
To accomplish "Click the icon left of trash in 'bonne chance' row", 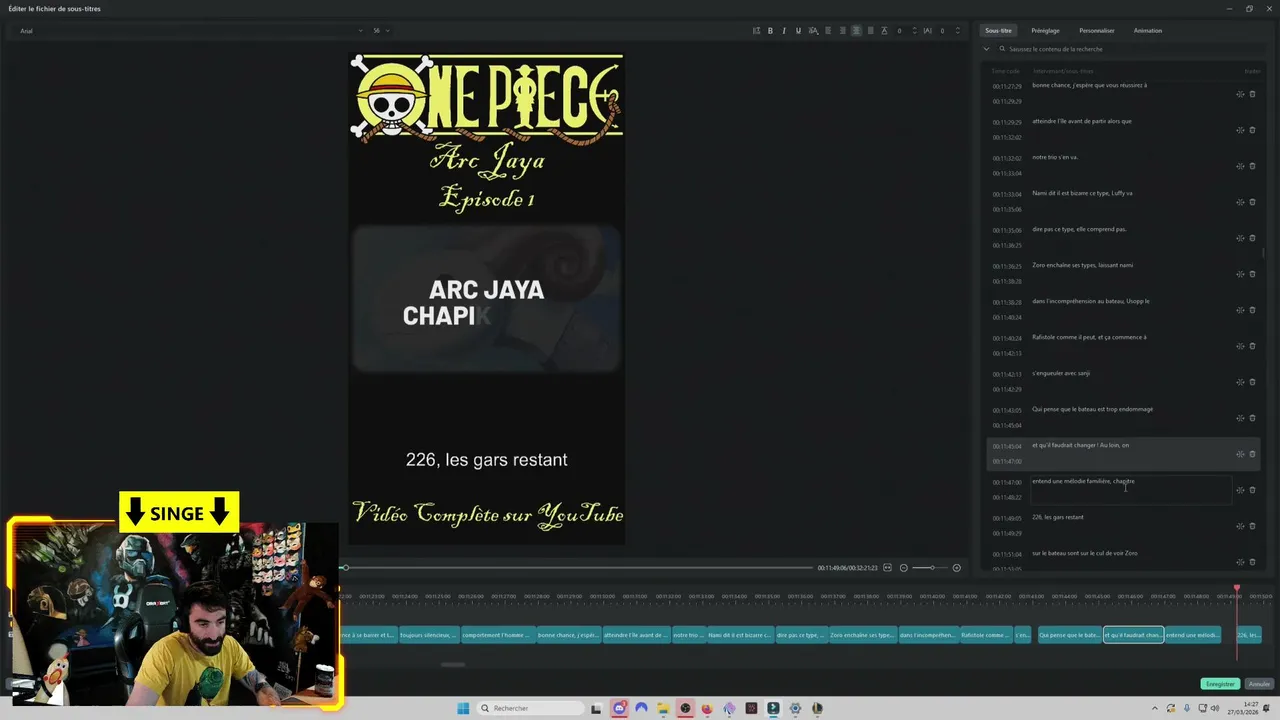I will click(1240, 94).
